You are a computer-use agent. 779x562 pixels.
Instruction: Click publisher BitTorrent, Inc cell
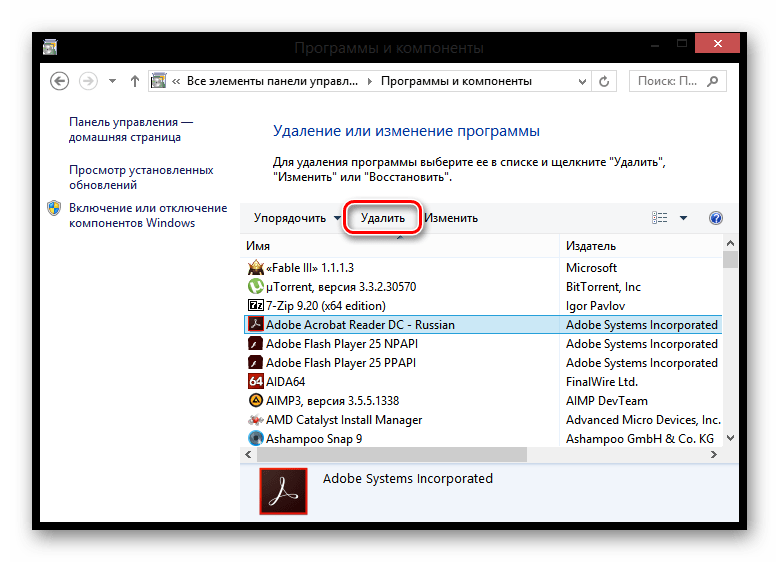(x=603, y=287)
